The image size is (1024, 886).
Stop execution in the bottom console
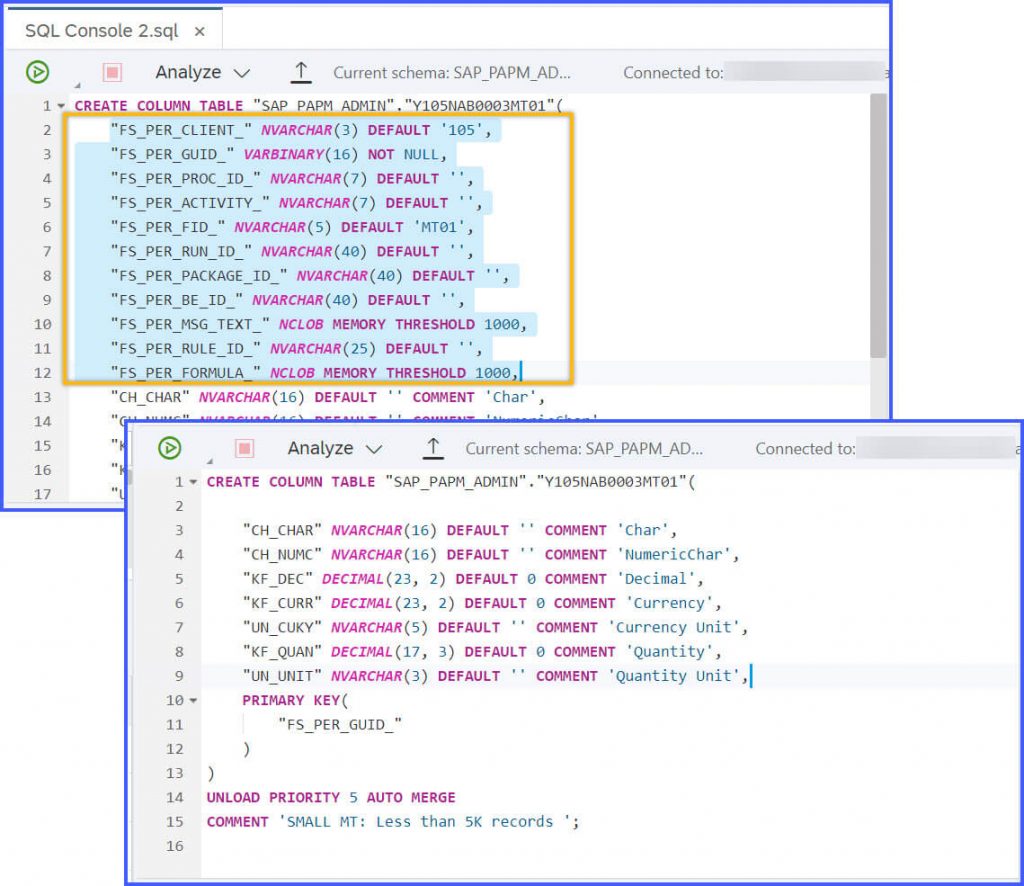(245, 448)
